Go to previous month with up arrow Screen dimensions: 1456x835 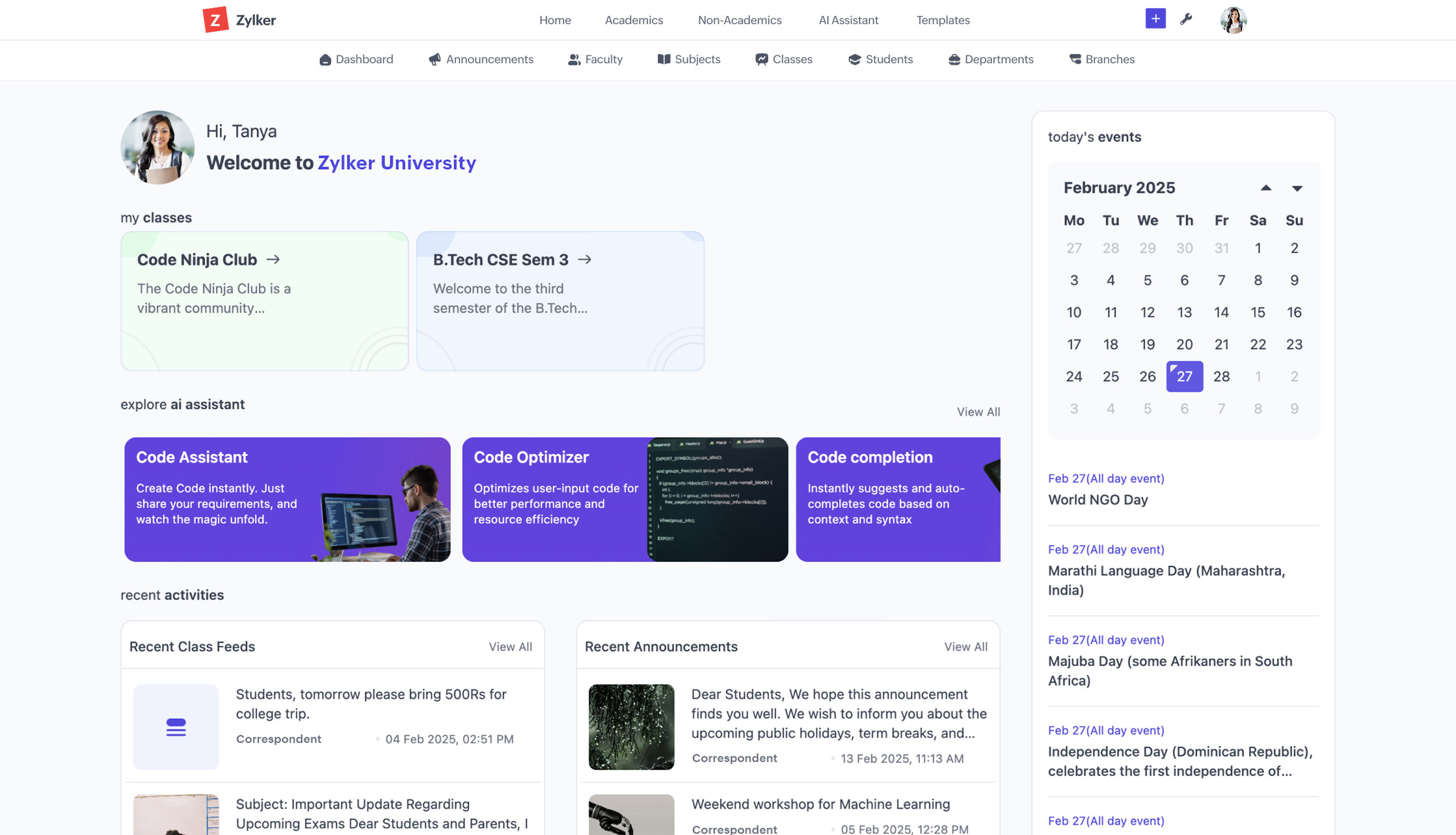pyautogui.click(x=1266, y=188)
